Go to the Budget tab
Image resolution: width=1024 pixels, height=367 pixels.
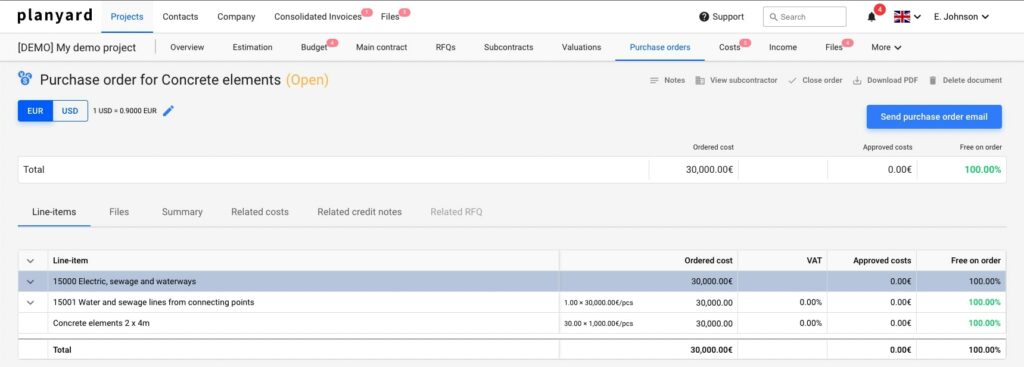click(x=314, y=47)
